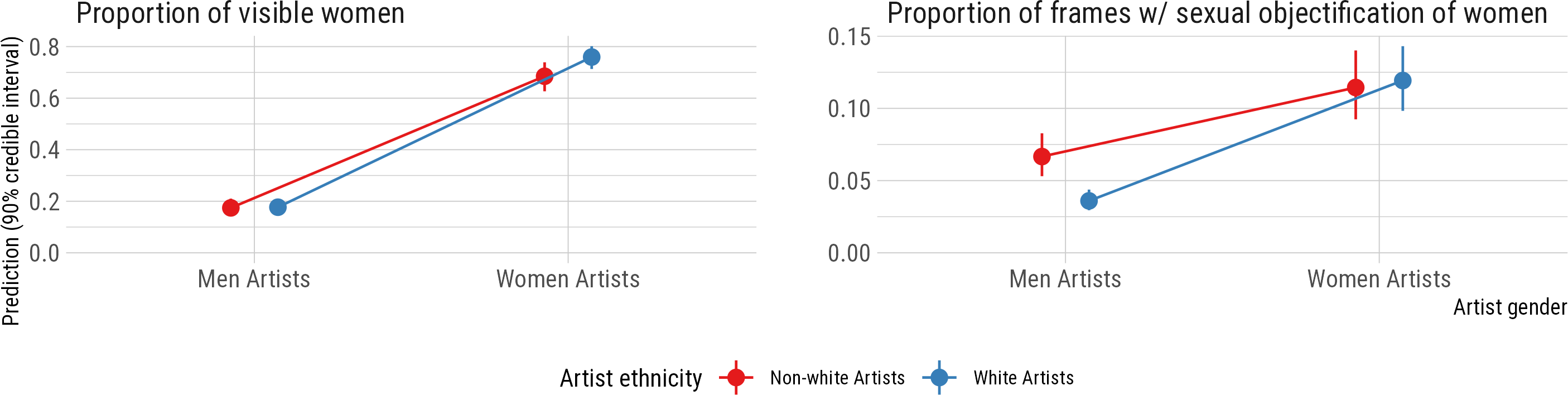Click the 0.15 y-axis tick label
This screenshot has width=1568, height=395.
848,37
